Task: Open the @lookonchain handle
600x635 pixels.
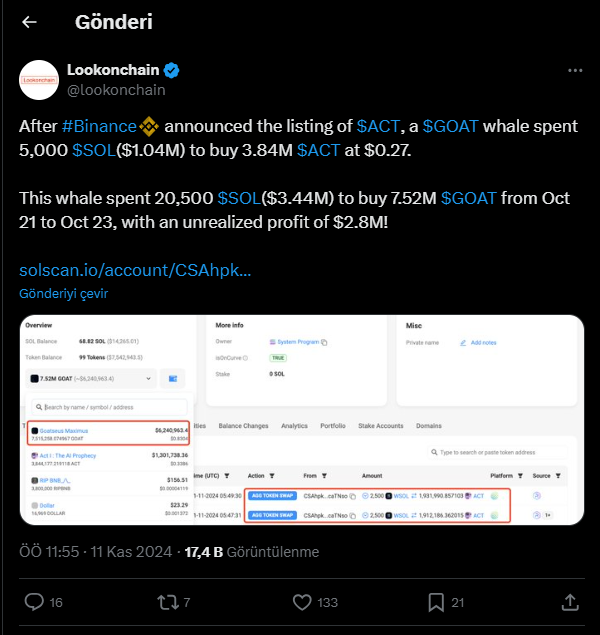Action: (x=115, y=90)
